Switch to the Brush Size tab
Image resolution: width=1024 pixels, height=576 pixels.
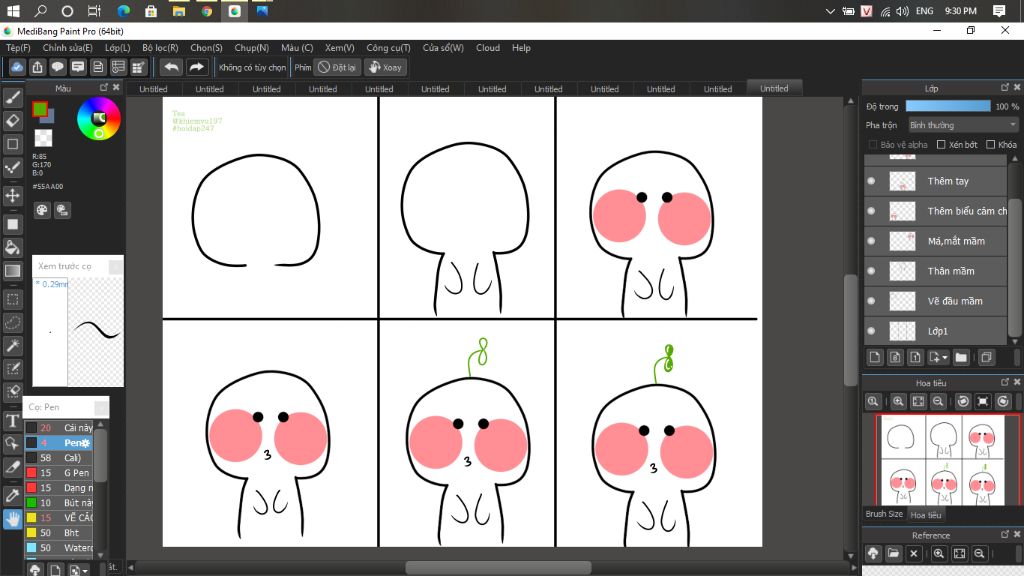884,514
